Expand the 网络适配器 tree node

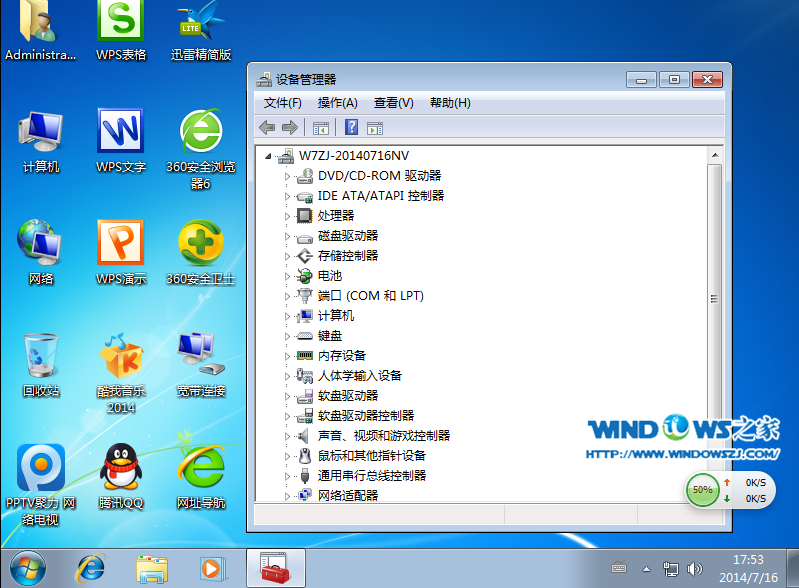pyautogui.click(x=287, y=496)
